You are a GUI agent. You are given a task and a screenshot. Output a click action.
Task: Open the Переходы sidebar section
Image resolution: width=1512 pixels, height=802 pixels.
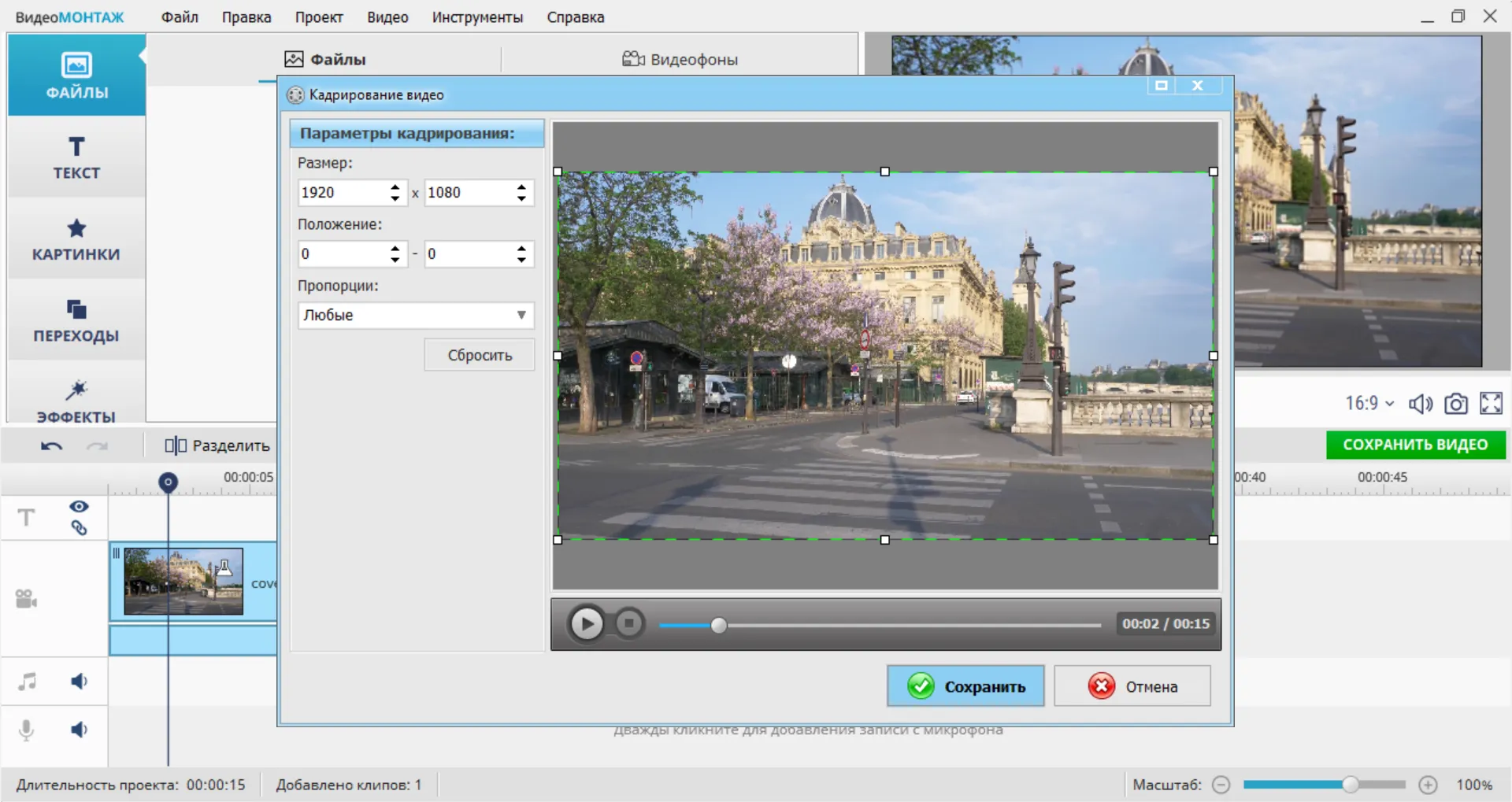(76, 320)
